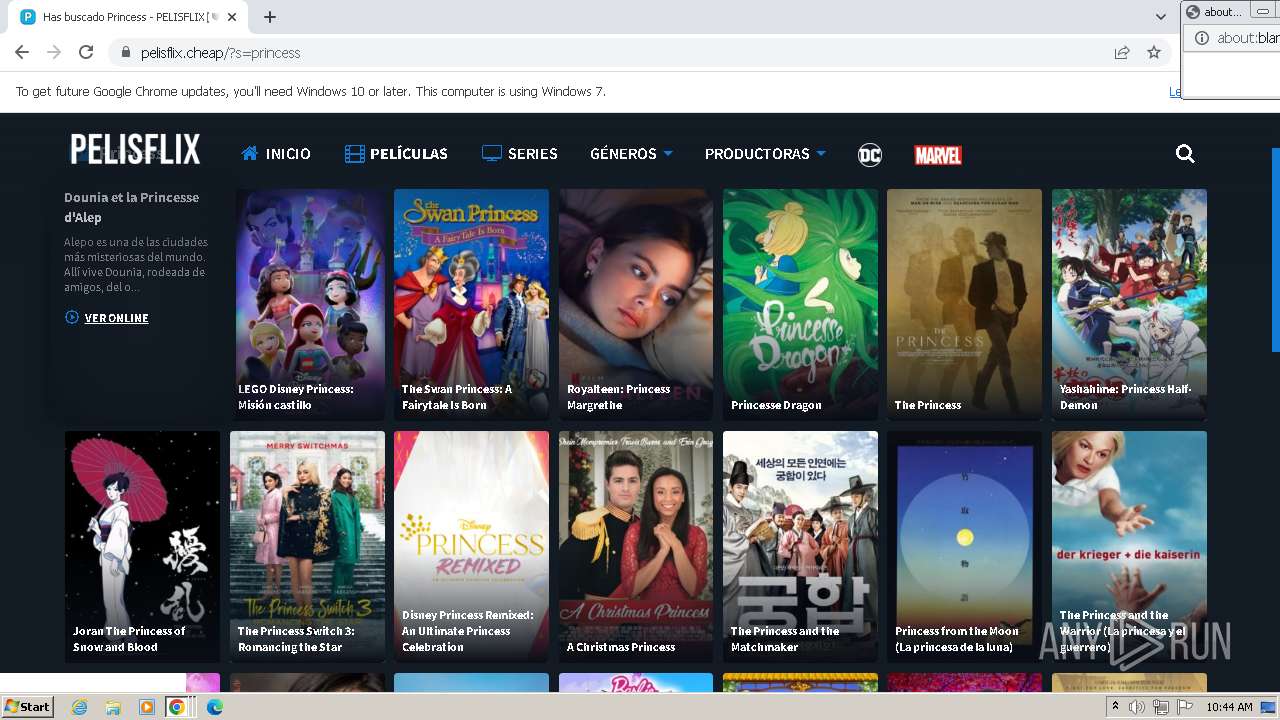Open the Marvel logo link
This screenshot has height=720, width=1280.
click(938, 155)
